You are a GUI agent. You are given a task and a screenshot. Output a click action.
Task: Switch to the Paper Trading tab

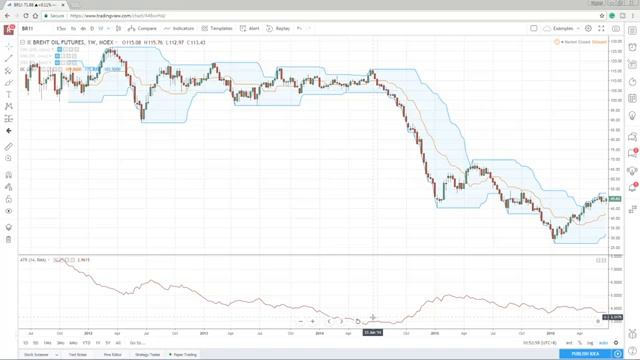pos(183,355)
